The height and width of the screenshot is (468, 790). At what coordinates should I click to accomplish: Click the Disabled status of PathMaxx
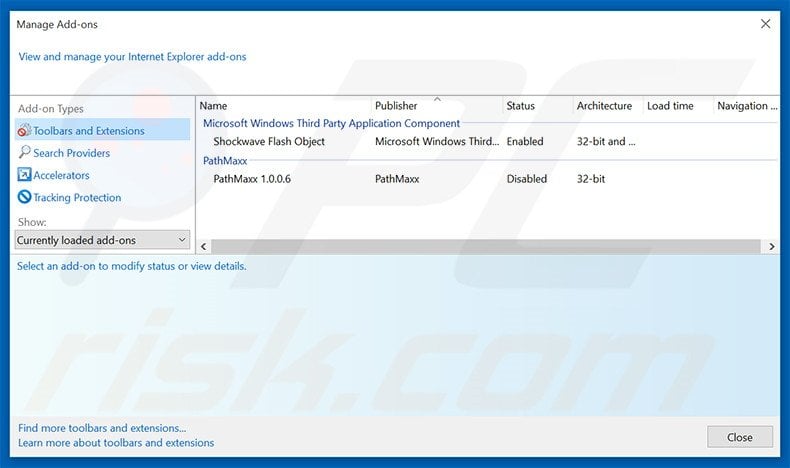(x=526, y=179)
